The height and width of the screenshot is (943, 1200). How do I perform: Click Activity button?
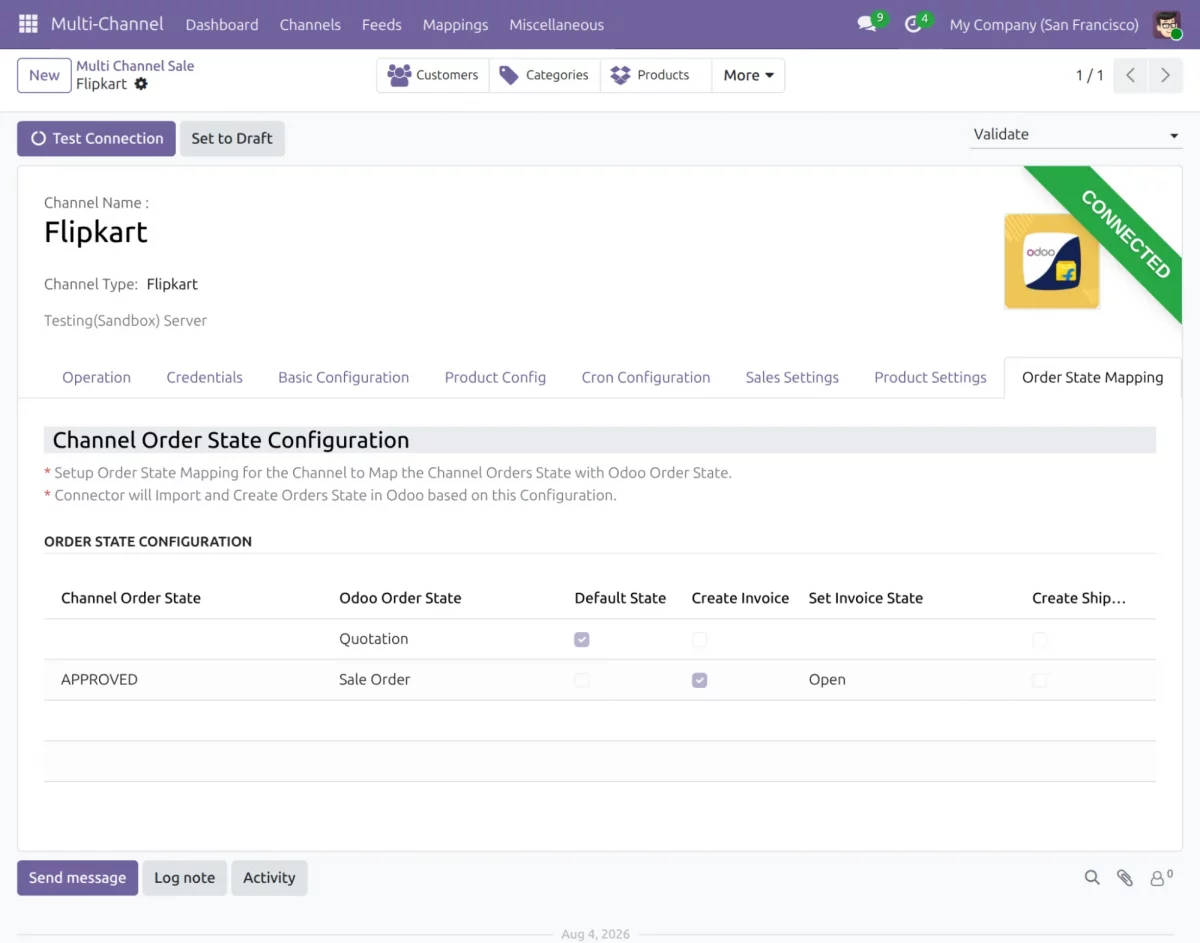(x=269, y=877)
